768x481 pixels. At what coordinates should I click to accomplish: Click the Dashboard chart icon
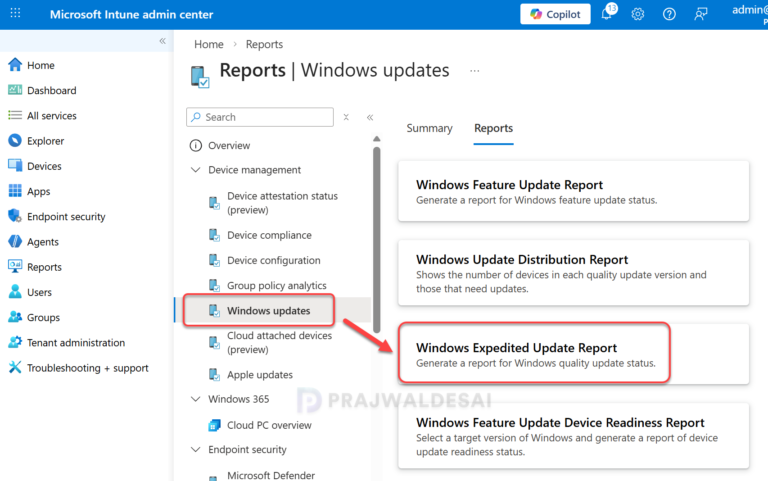point(15,90)
